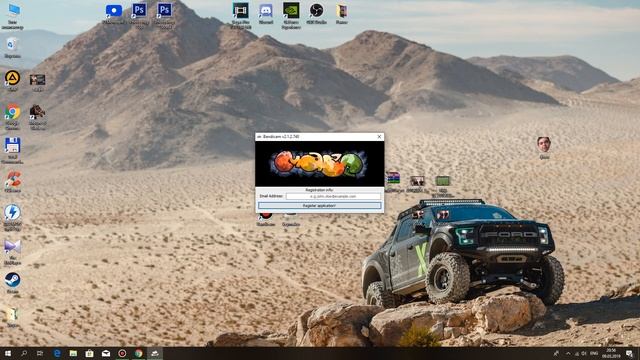Launch Microsoft Edge from the taskbar
This screenshot has width=640, height=360.
57,353
